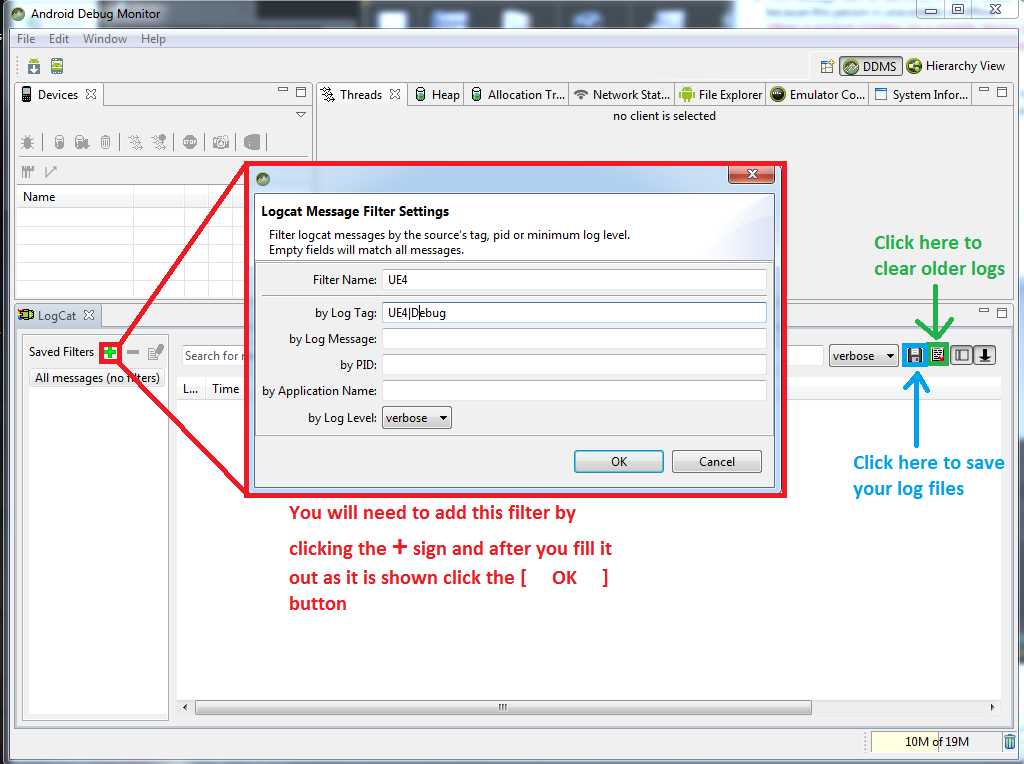Open the Edit menu
The height and width of the screenshot is (764, 1024).
click(59, 39)
